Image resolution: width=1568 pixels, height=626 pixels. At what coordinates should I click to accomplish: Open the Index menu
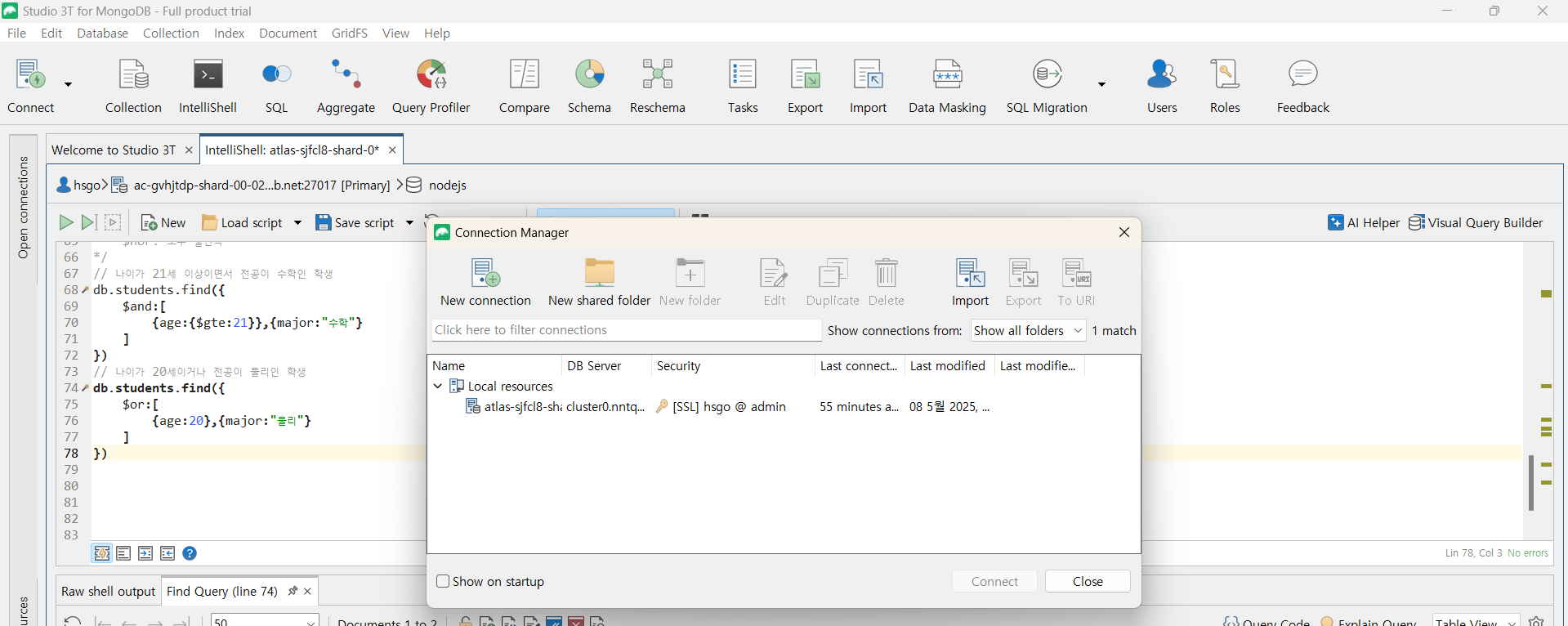click(x=229, y=33)
